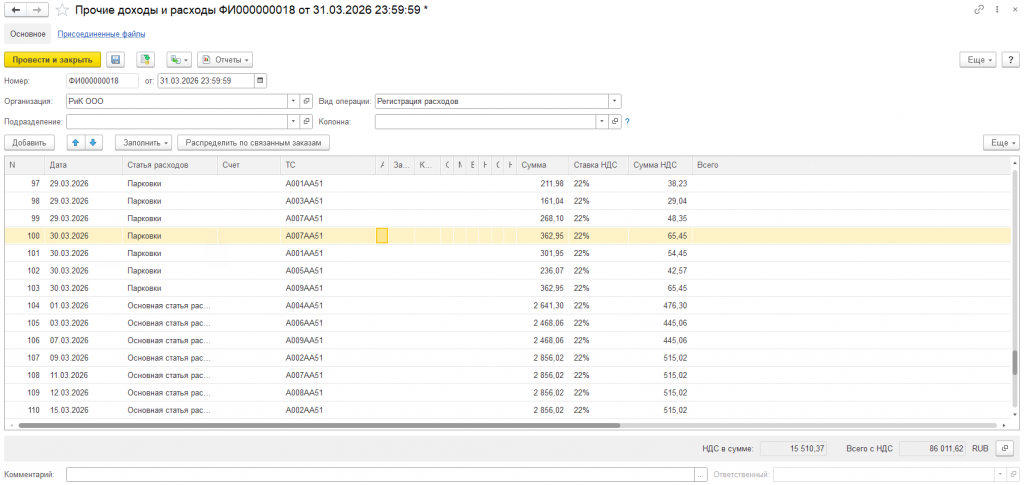Click the horizontal scrollbar of the table
This screenshot has width=1024, height=485.
(319, 425)
